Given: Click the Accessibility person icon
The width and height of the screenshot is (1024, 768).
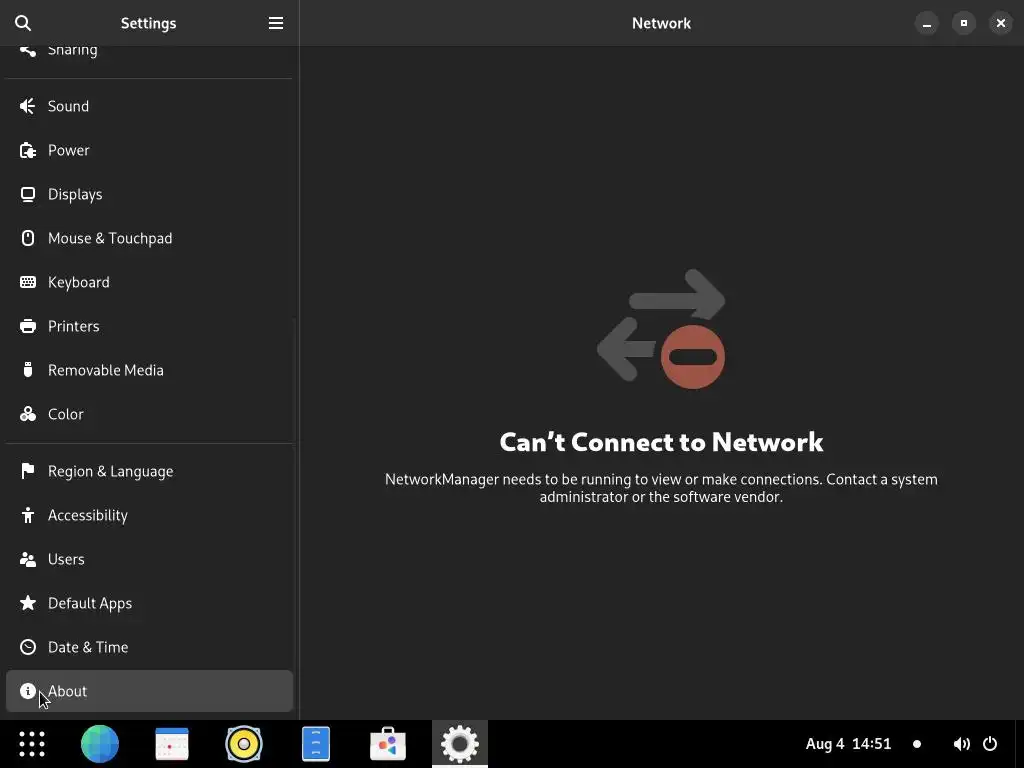Looking at the screenshot, I should pyautogui.click(x=27, y=515).
